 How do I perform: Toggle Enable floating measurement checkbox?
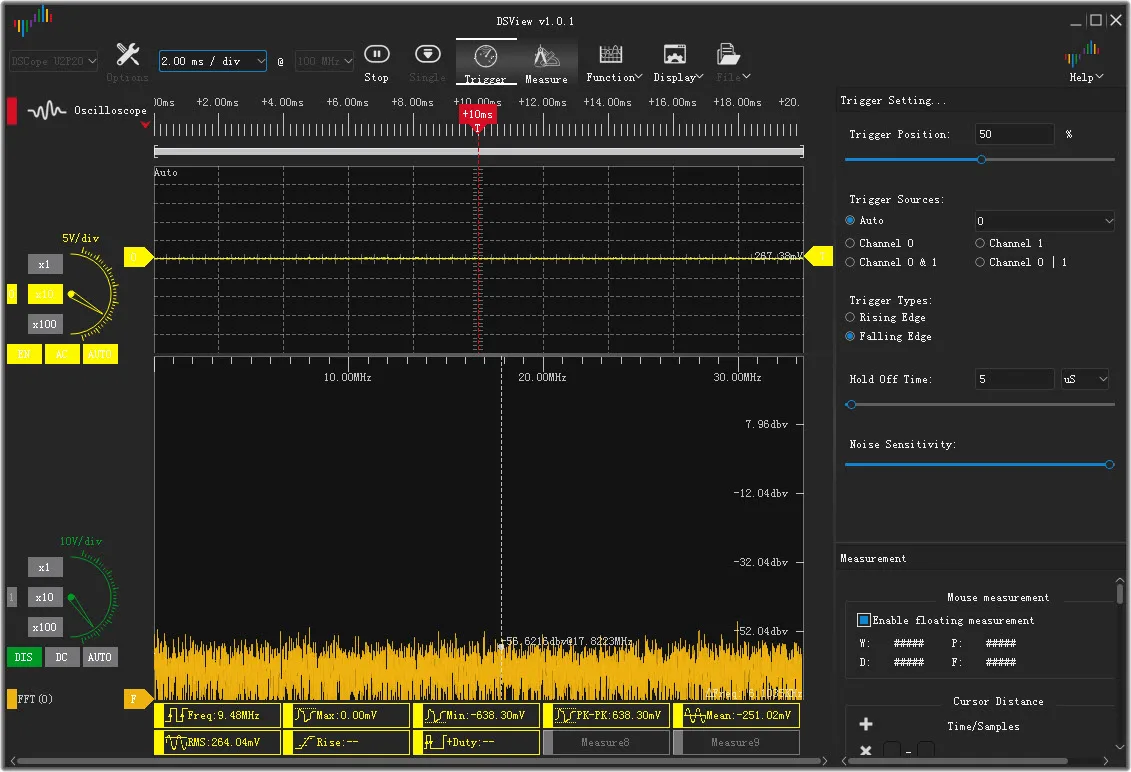pos(864,620)
